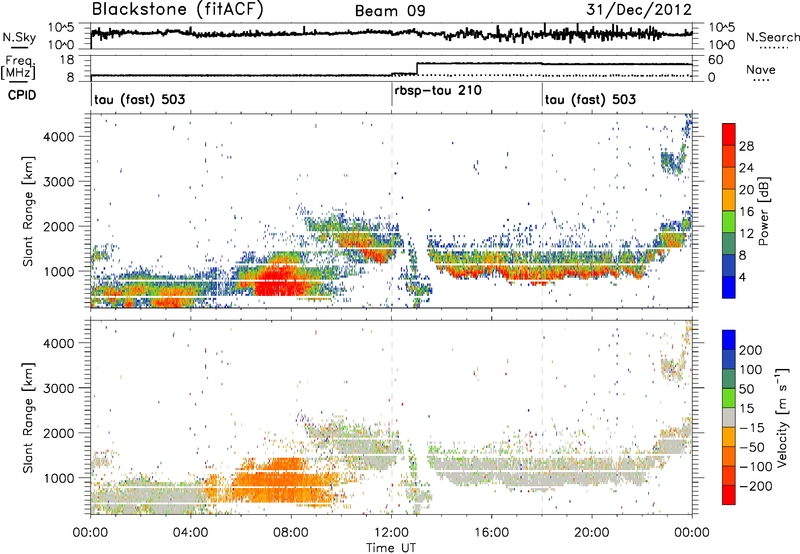800x554 pixels.
Task: Click the 'Power [dB]' colorbar title
Action: pos(764,211)
